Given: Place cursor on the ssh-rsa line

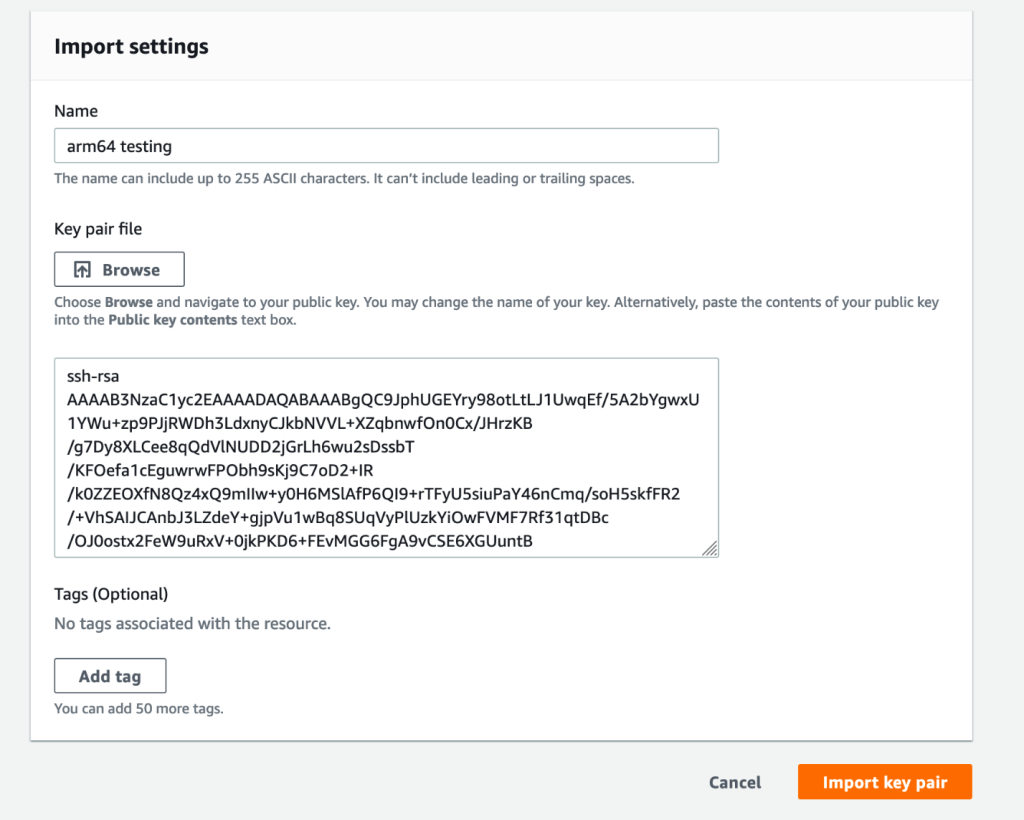Looking at the screenshot, I should 93,376.
